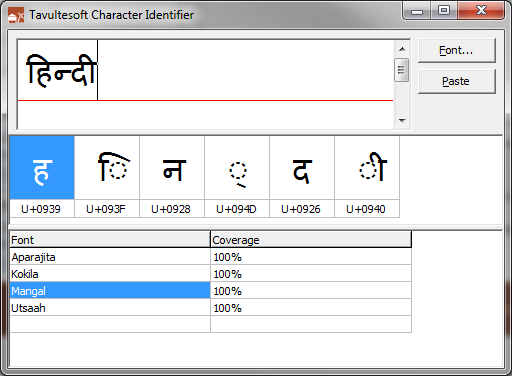The height and width of the screenshot is (376, 512).
Task: Click the Paste button
Action: (457, 81)
